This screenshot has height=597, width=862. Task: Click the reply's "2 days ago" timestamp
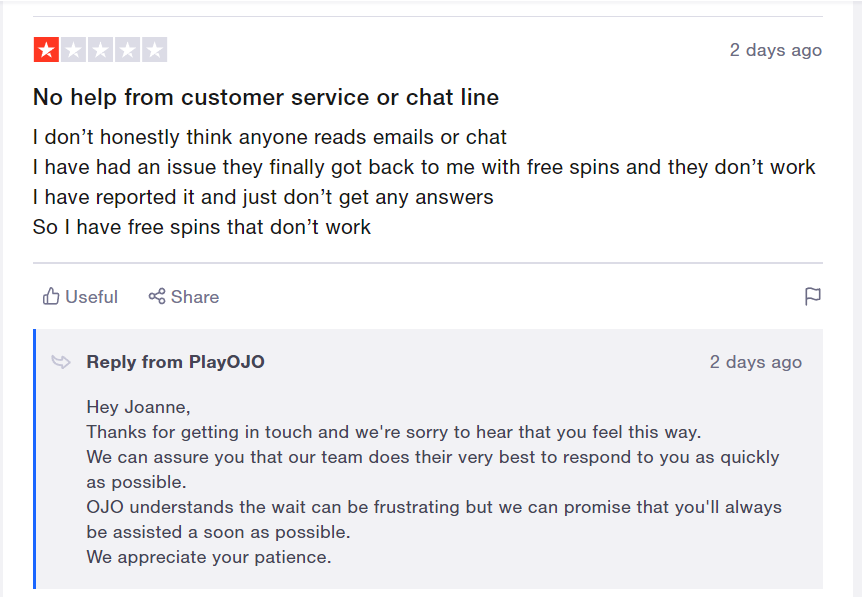[755, 362]
